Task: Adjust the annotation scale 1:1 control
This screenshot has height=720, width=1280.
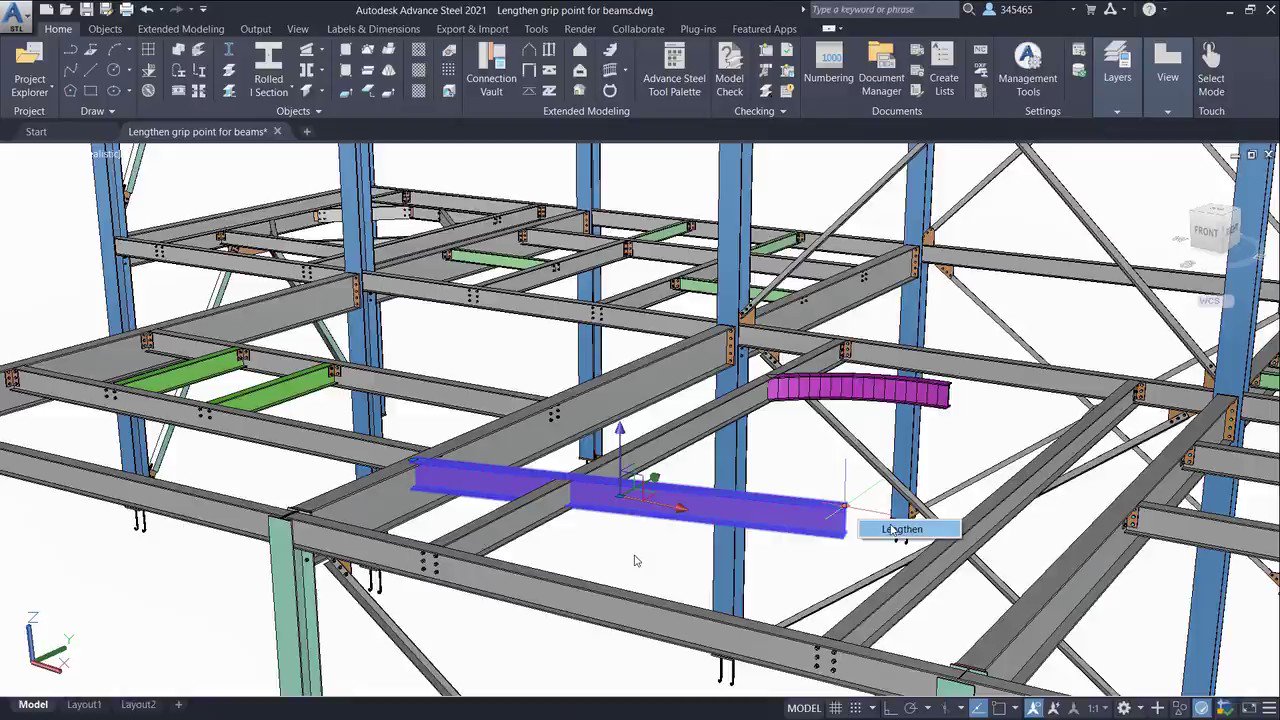Action: click(1097, 707)
